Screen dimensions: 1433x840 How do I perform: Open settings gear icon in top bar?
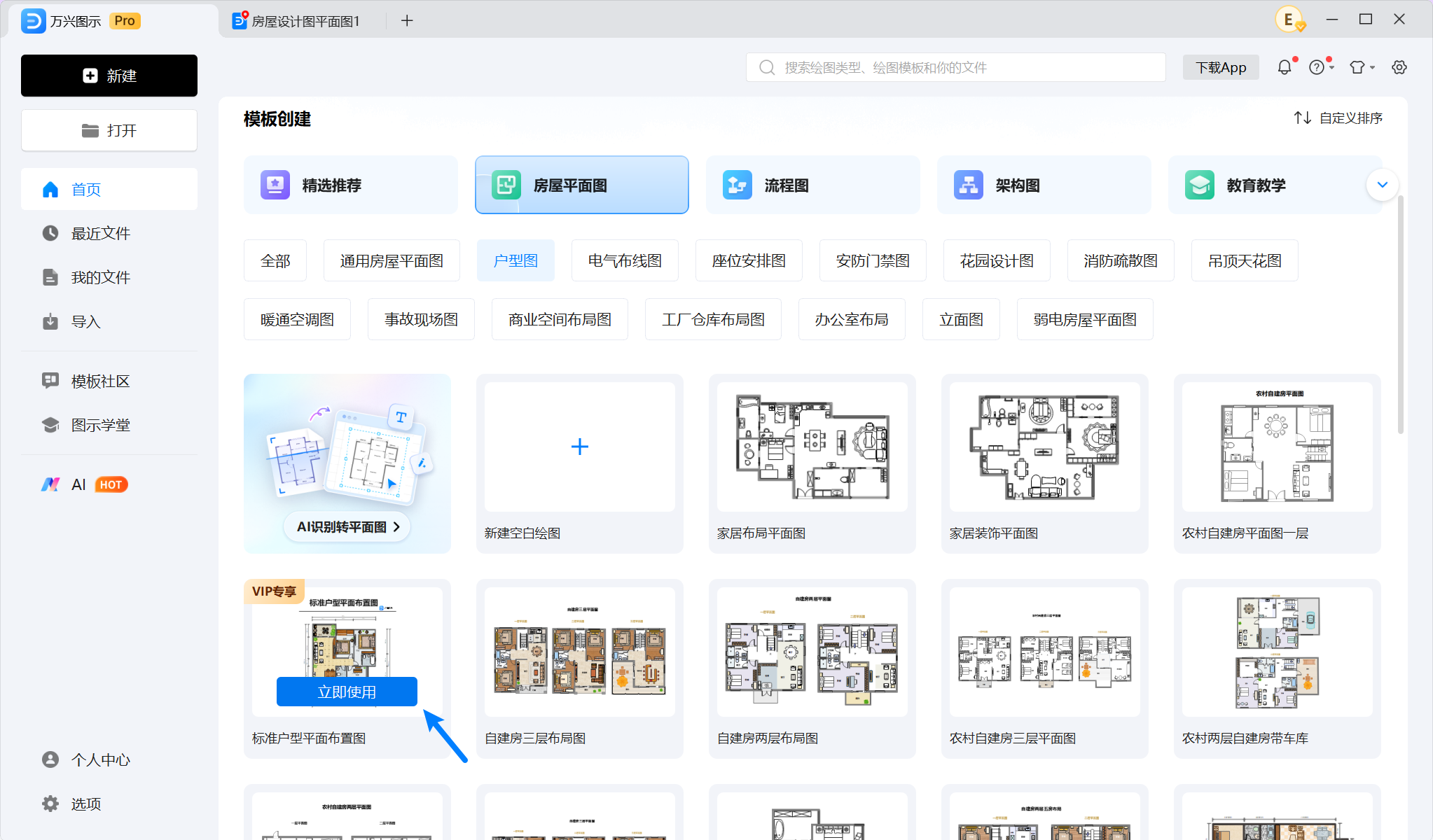[x=1399, y=67]
